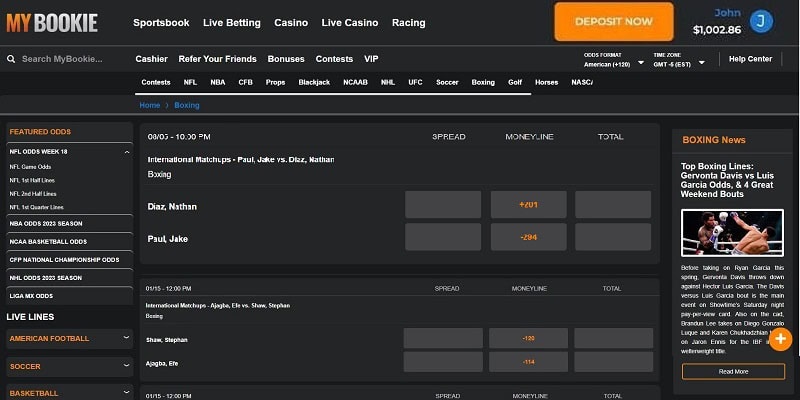Open NFL 2nd Half Lines
The image size is (800, 400).
click(x=33, y=194)
